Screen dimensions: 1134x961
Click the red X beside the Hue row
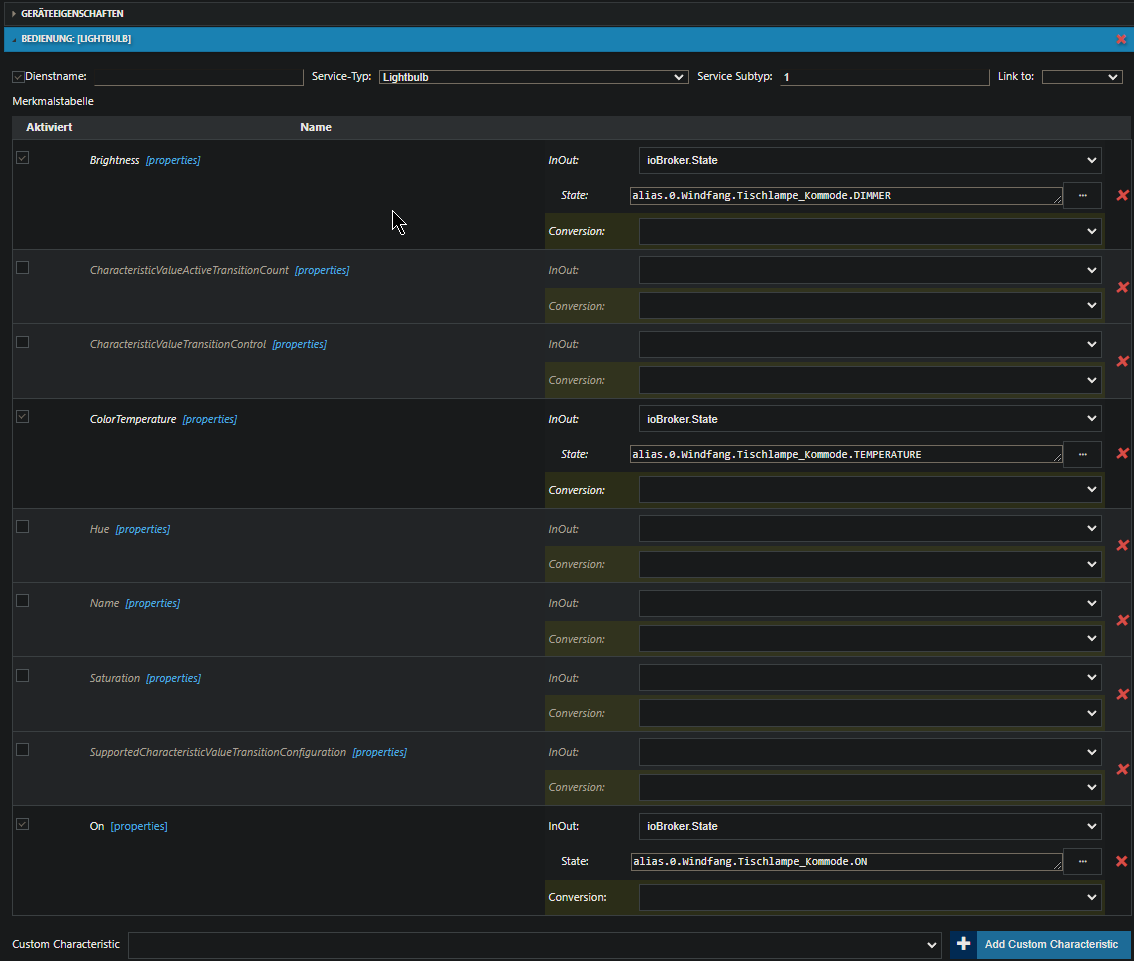(x=1122, y=546)
